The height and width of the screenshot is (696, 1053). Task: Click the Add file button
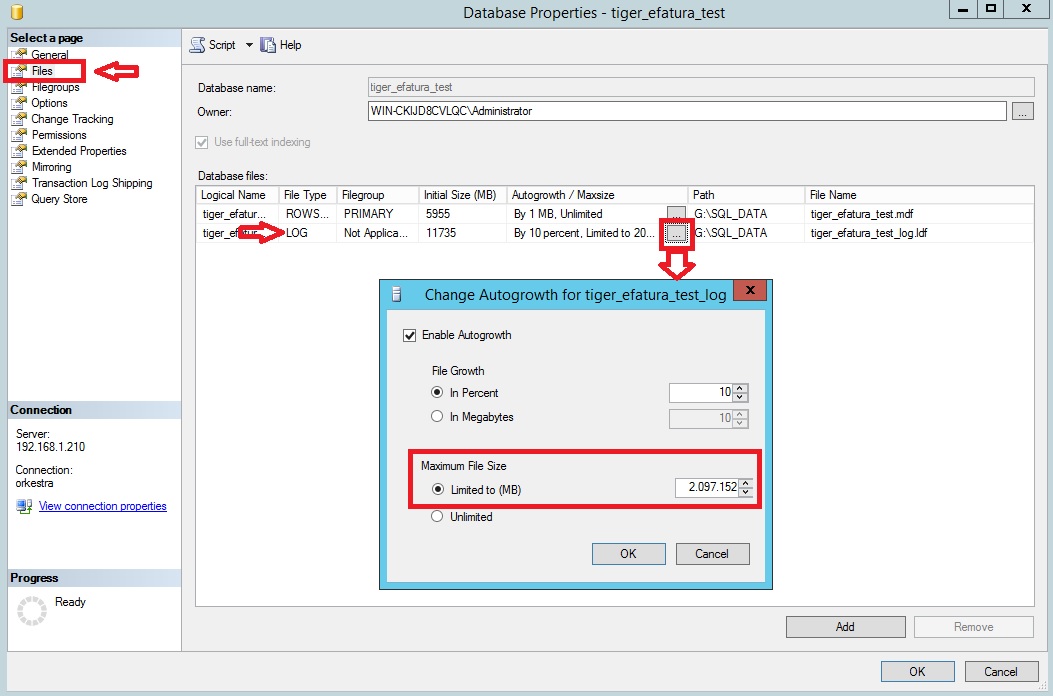(845, 627)
